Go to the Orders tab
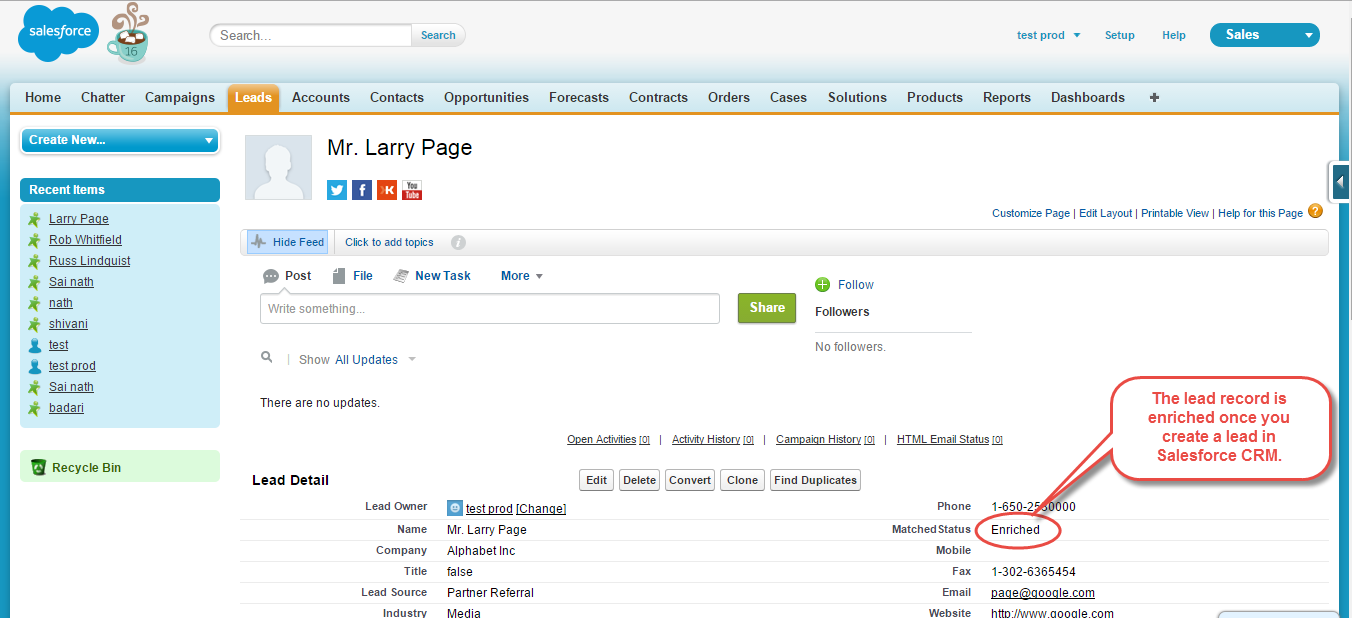This screenshot has height=618, width=1352. (x=729, y=98)
